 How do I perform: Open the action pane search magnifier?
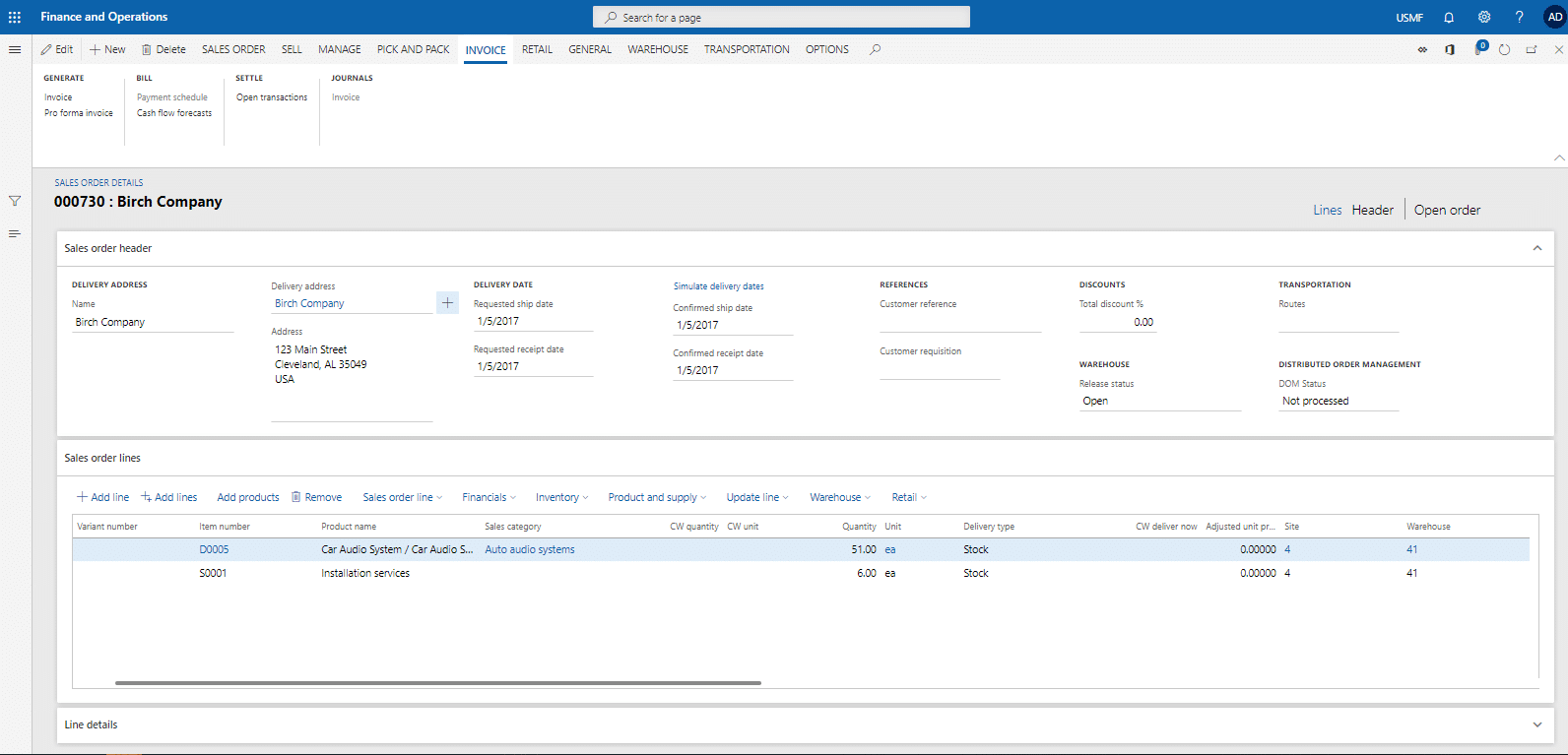tap(875, 49)
